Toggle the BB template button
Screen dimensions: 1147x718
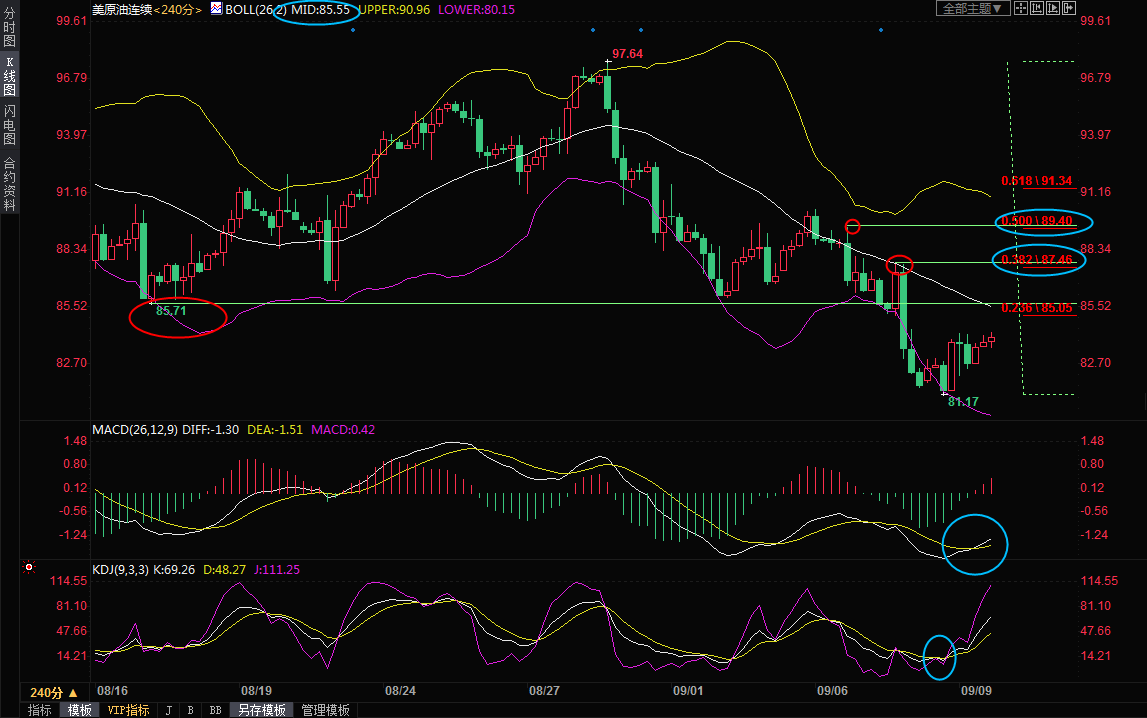(215, 710)
